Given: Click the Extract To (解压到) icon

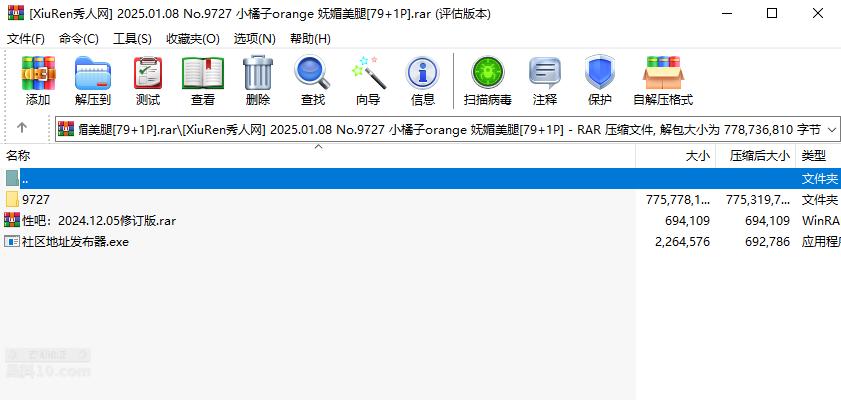Looking at the screenshot, I should [x=93, y=73].
